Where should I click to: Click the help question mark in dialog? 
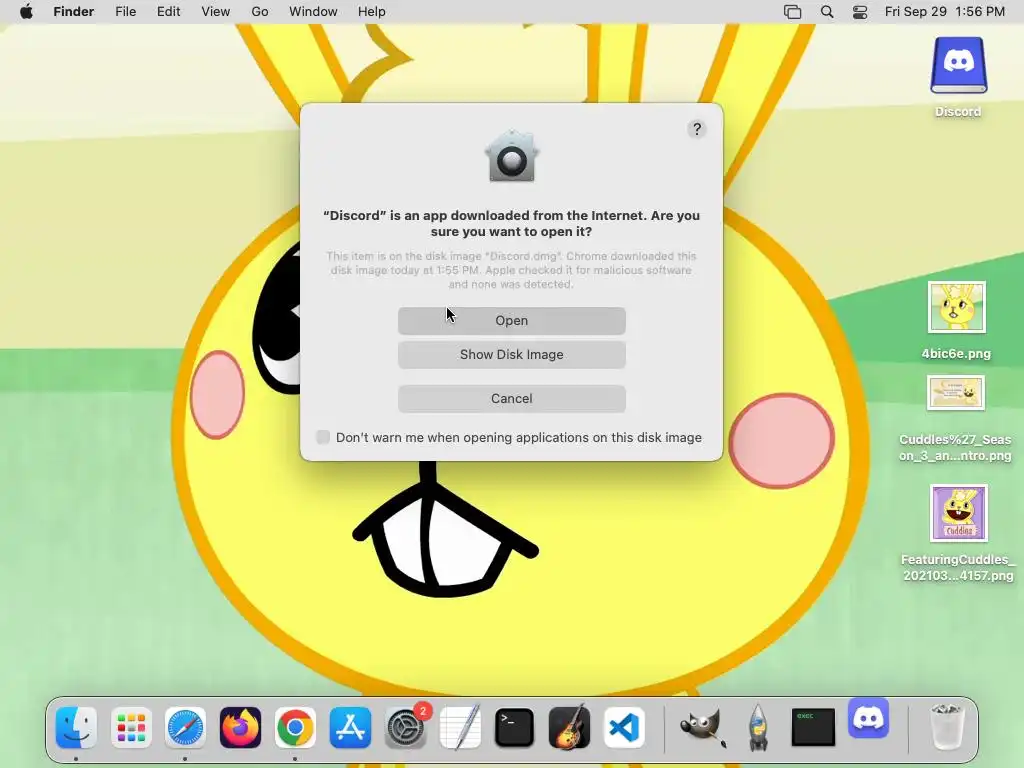pos(697,129)
